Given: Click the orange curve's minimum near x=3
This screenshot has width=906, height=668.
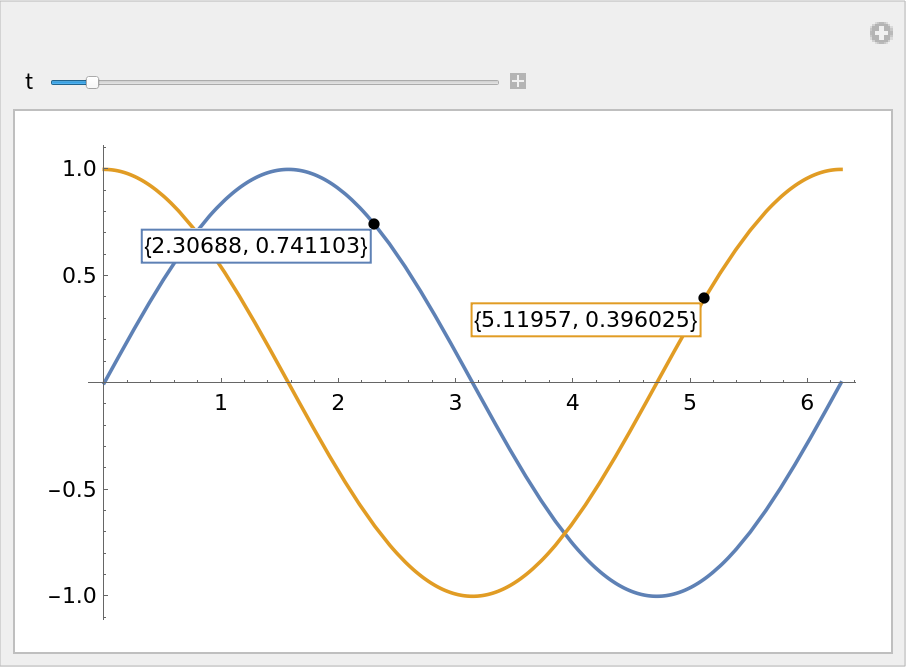Looking at the screenshot, I should [x=472, y=596].
